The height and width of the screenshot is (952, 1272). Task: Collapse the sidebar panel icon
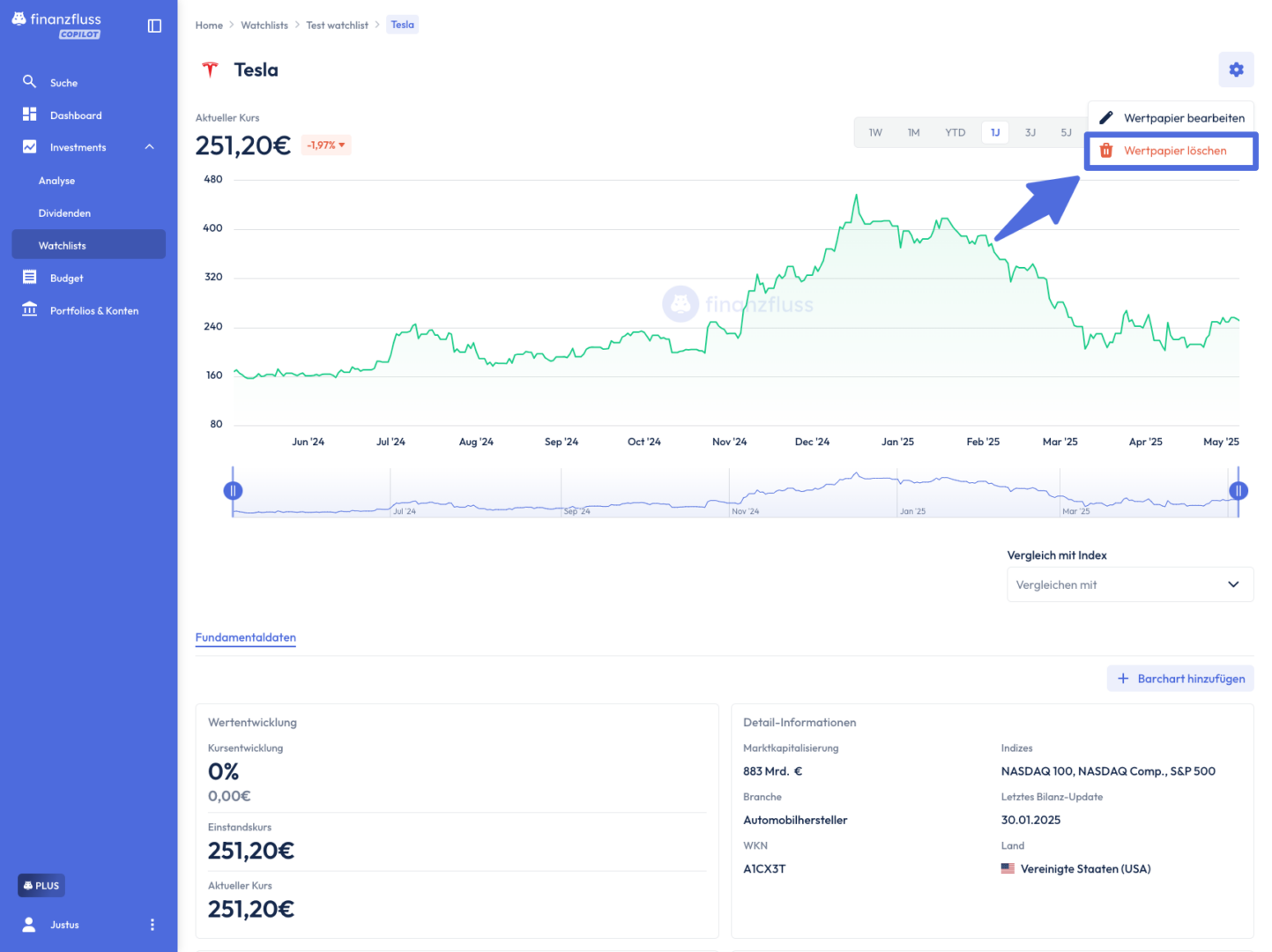[x=154, y=26]
